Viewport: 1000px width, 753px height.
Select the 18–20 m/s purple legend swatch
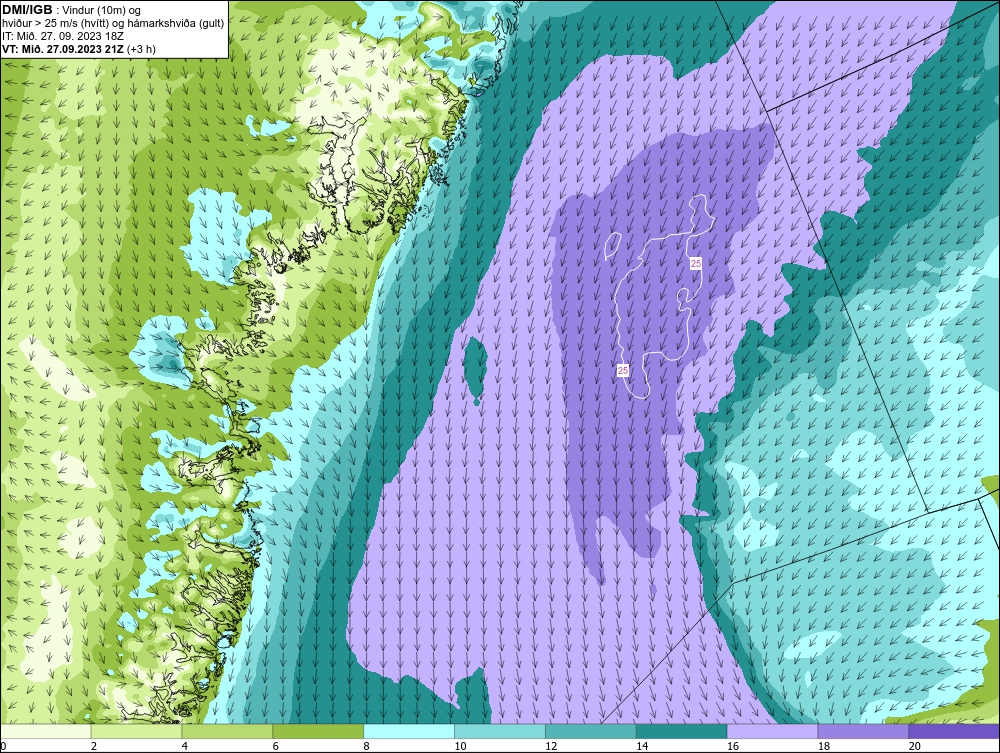pyautogui.click(x=864, y=731)
